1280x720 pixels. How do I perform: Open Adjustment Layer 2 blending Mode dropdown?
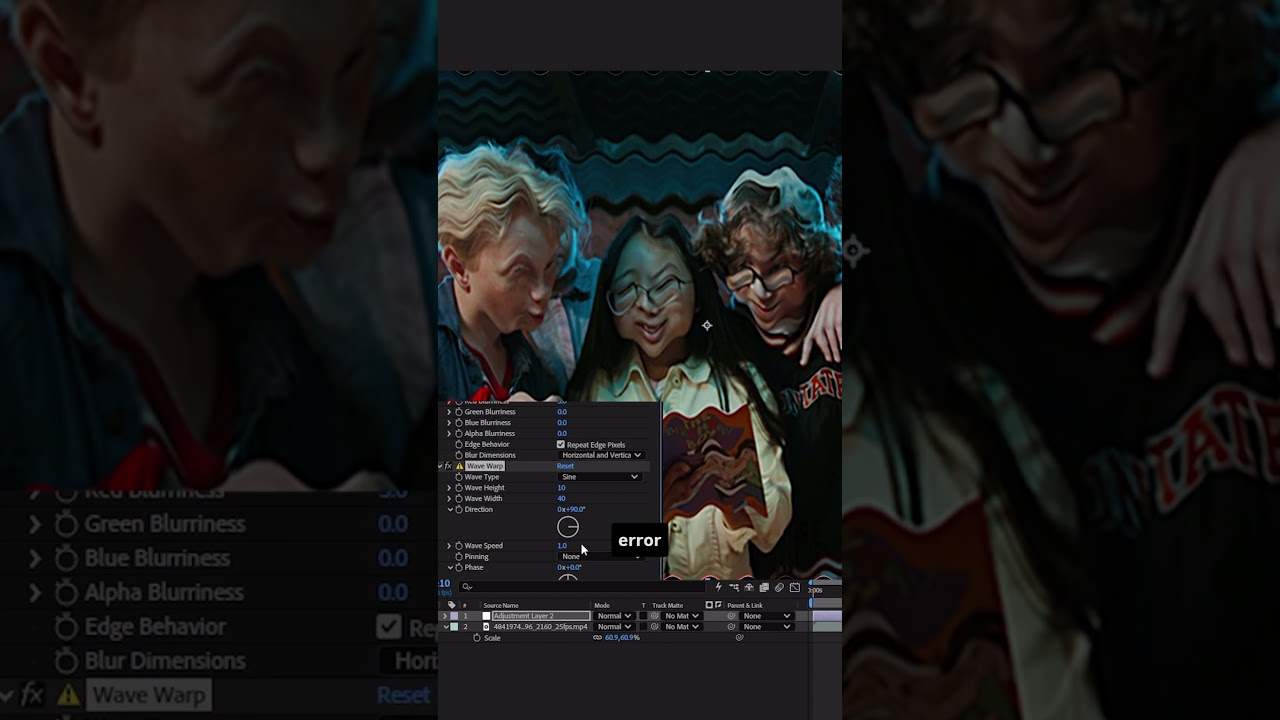(614, 616)
